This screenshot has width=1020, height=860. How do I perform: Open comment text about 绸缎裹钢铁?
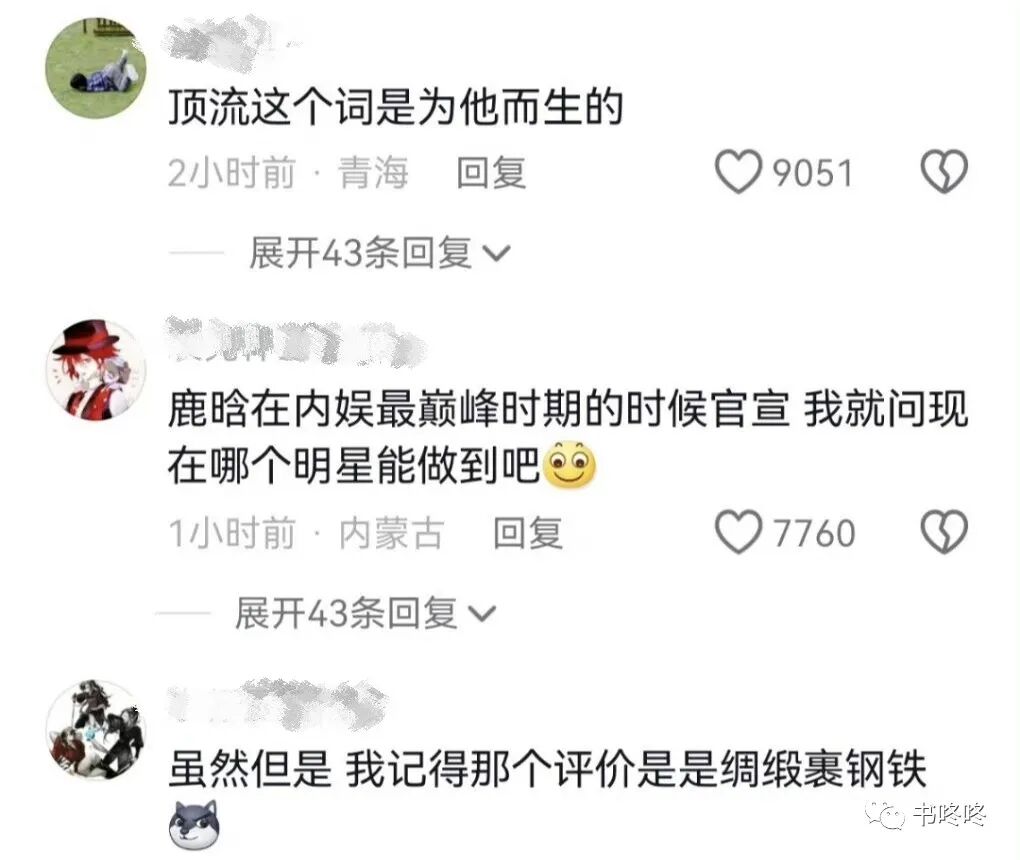[x=546, y=770]
